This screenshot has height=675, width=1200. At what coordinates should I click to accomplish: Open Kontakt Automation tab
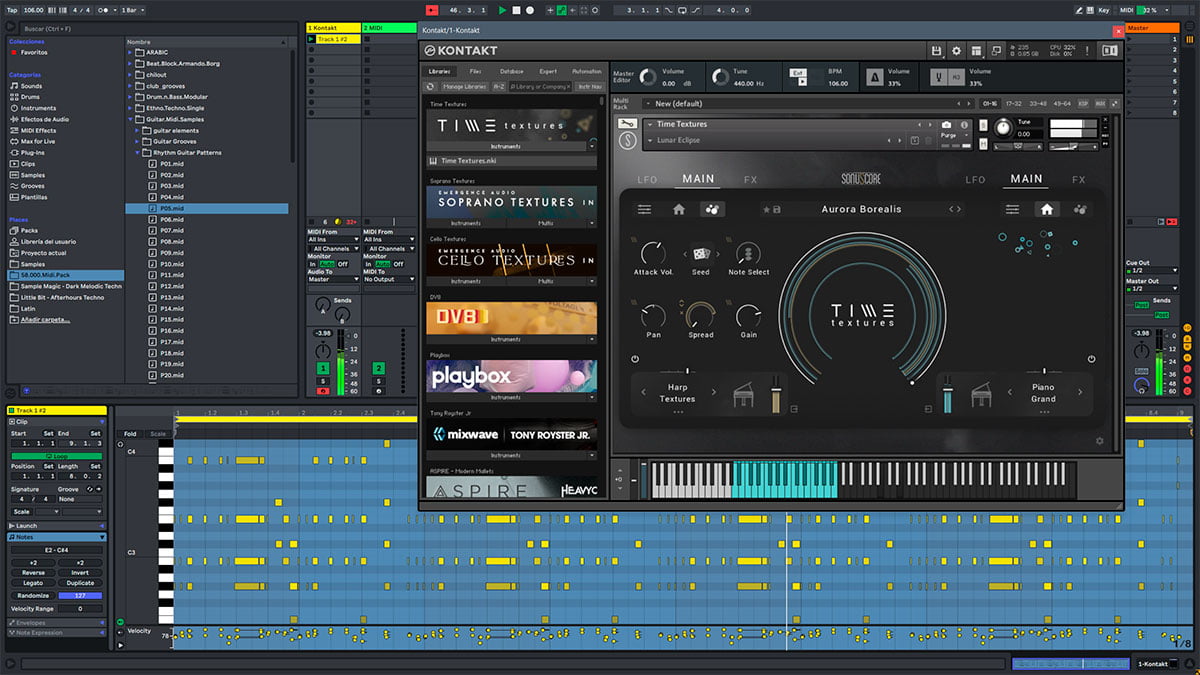[586, 72]
